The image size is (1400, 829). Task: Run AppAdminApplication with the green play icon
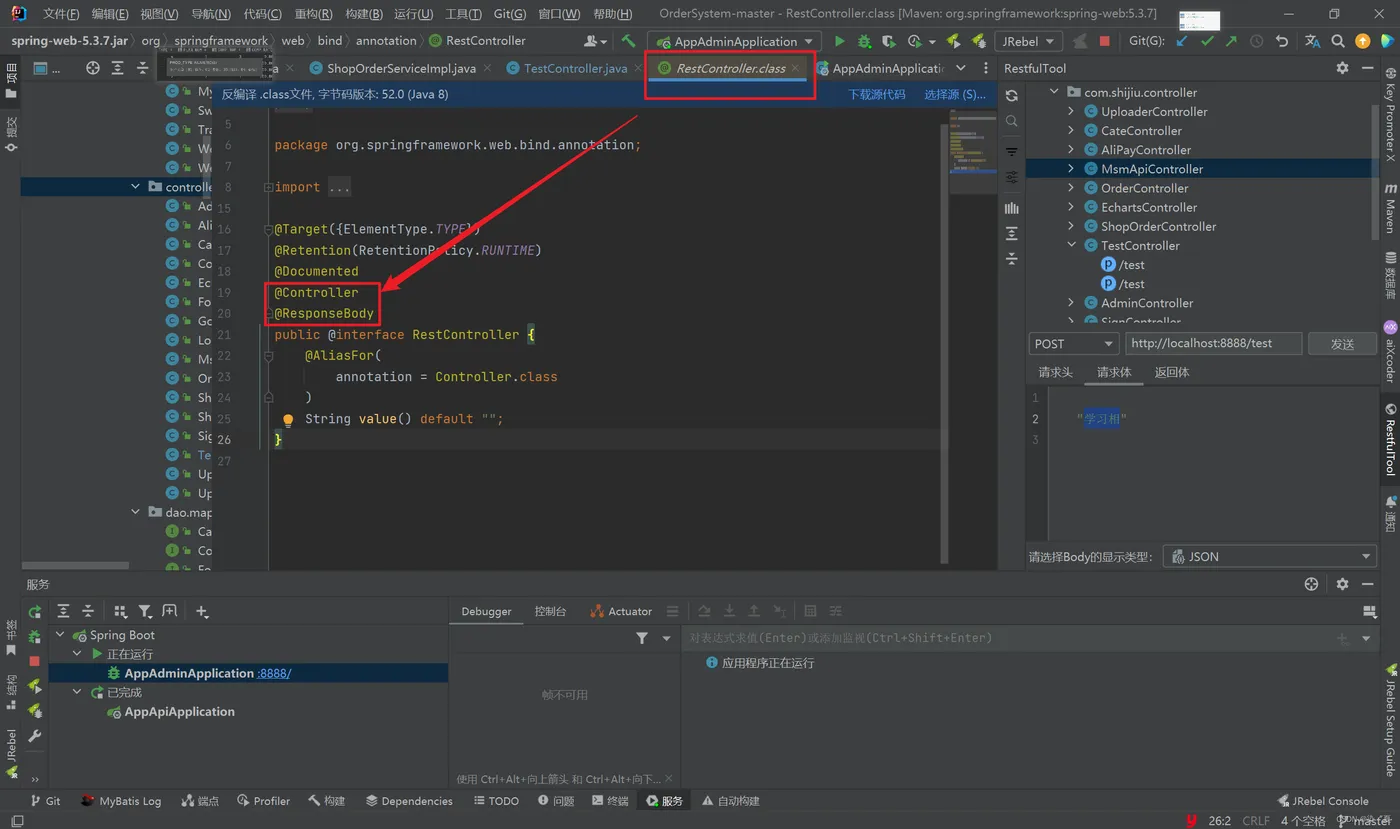click(840, 41)
